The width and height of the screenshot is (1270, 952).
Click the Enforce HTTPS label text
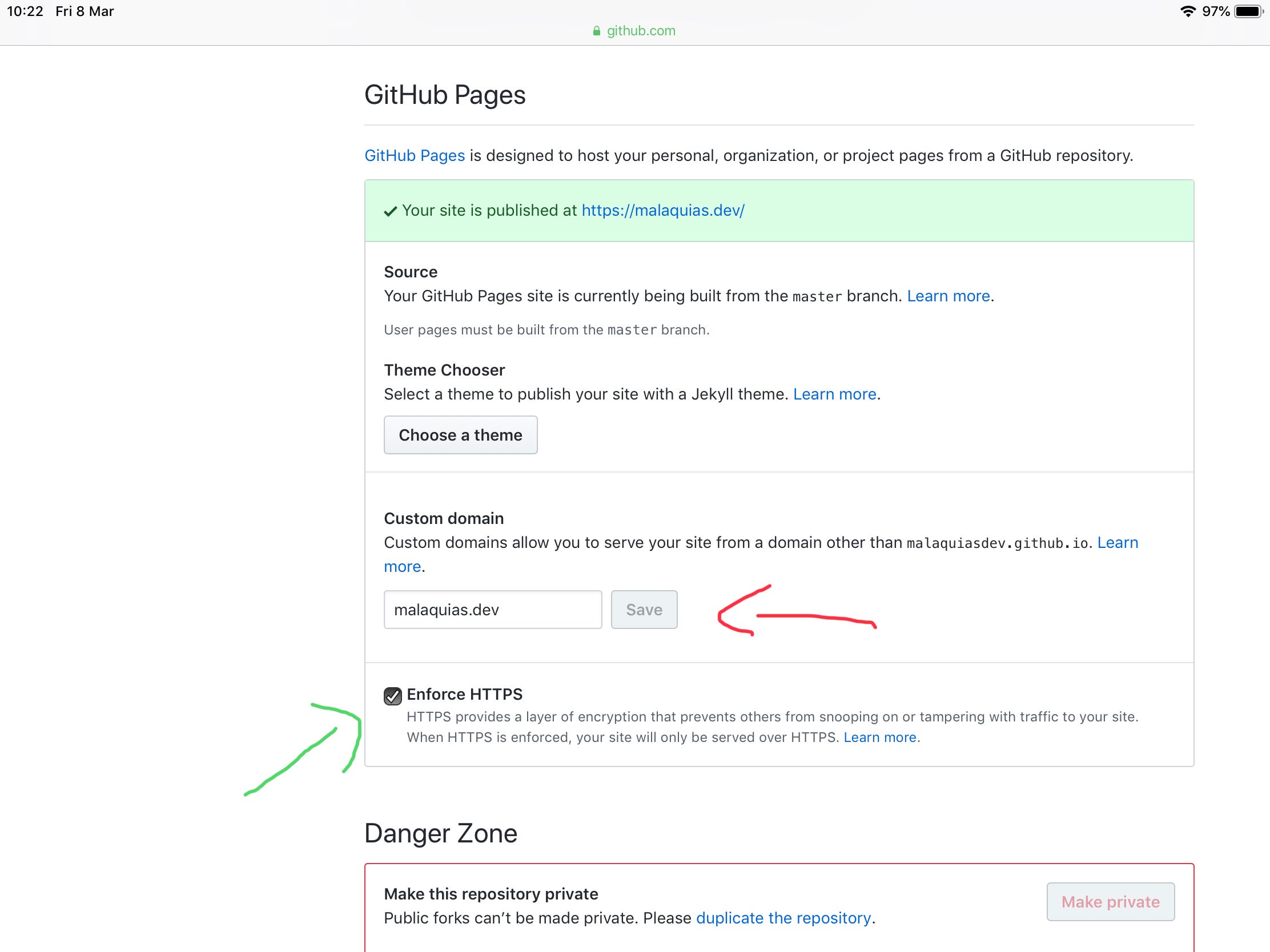coord(464,695)
